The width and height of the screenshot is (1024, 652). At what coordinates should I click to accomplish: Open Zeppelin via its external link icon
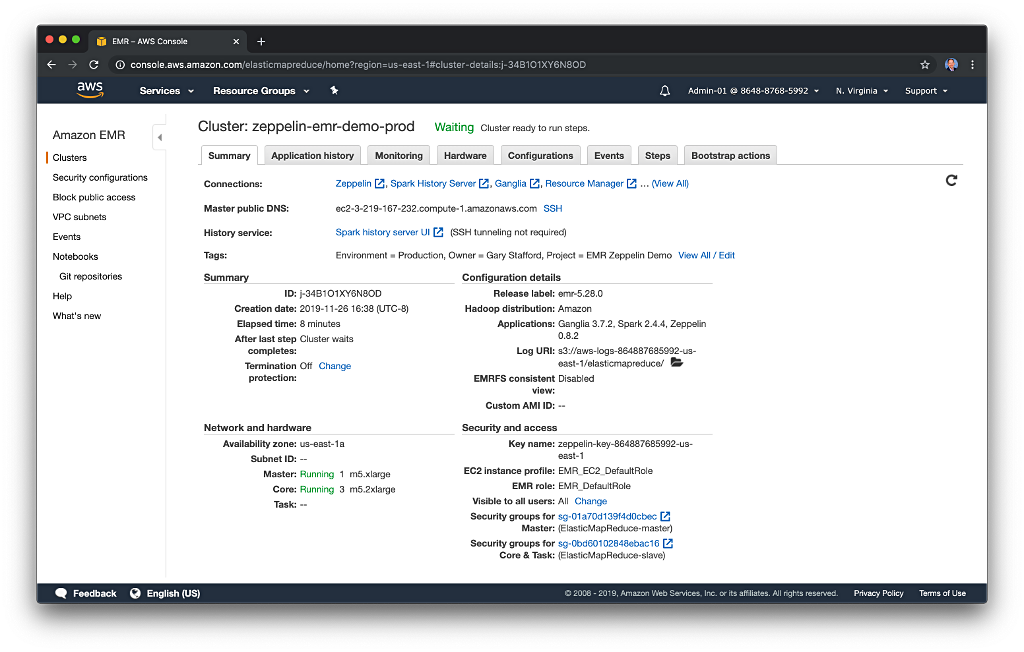coord(378,183)
